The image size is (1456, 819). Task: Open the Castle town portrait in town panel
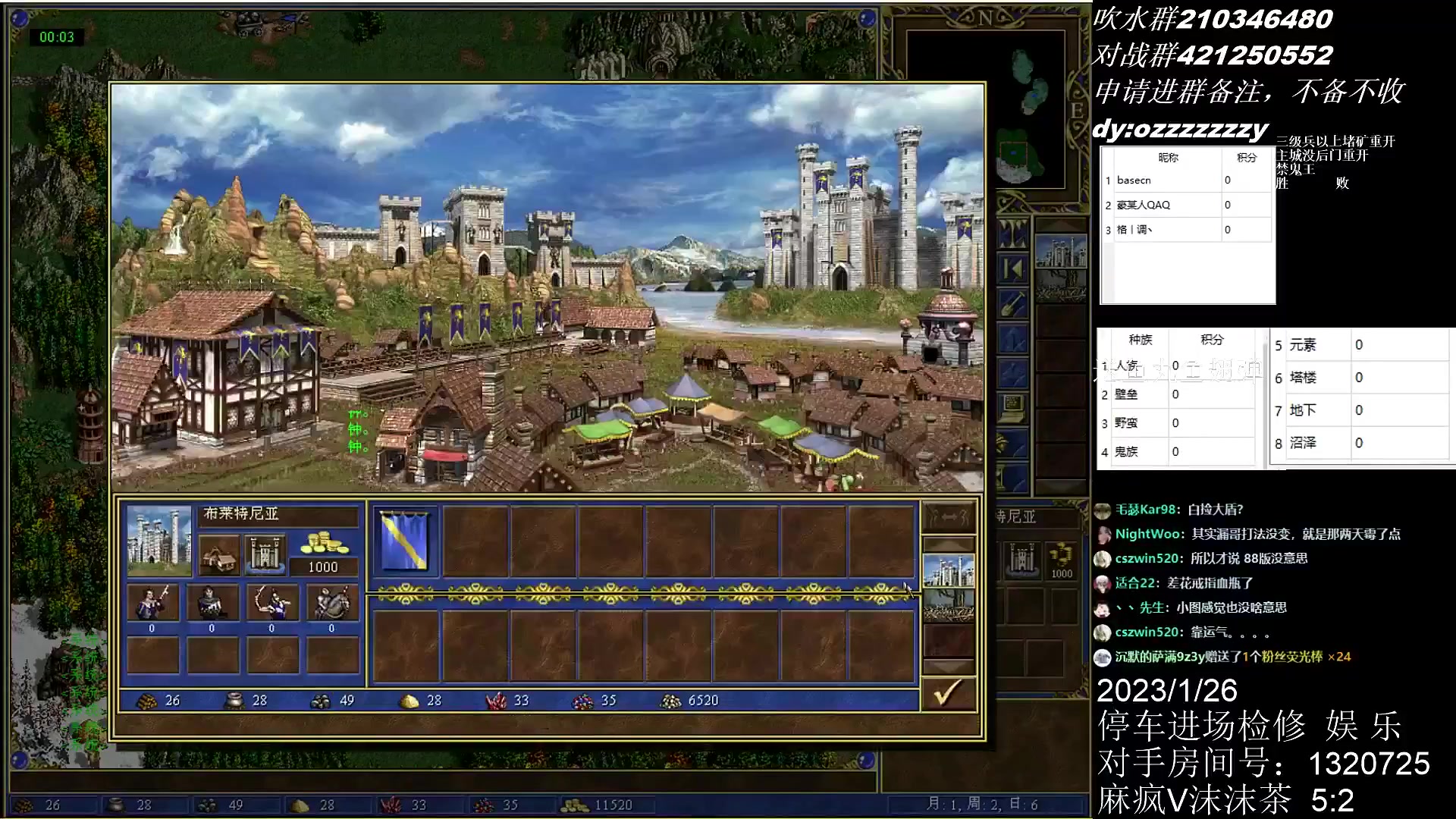coord(159,541)
